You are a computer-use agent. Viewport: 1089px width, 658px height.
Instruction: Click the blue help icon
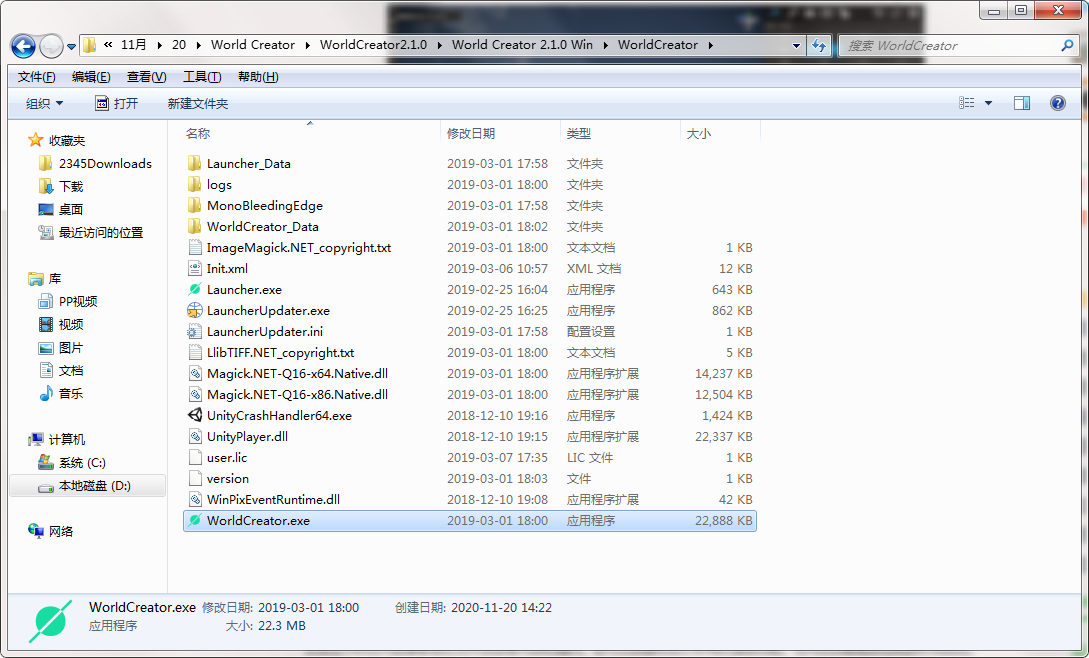pos(1058,104)
